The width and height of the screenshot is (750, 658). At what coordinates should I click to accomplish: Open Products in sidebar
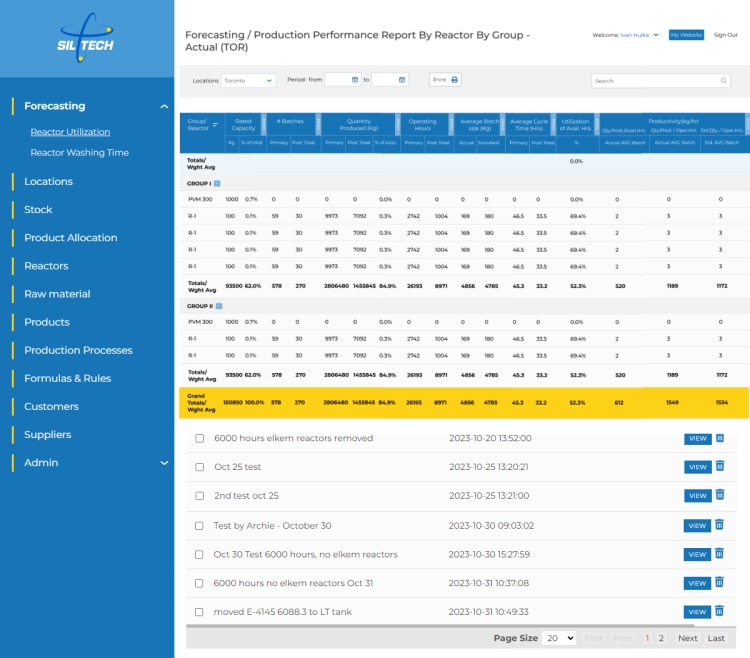click(x=47, y=322)
